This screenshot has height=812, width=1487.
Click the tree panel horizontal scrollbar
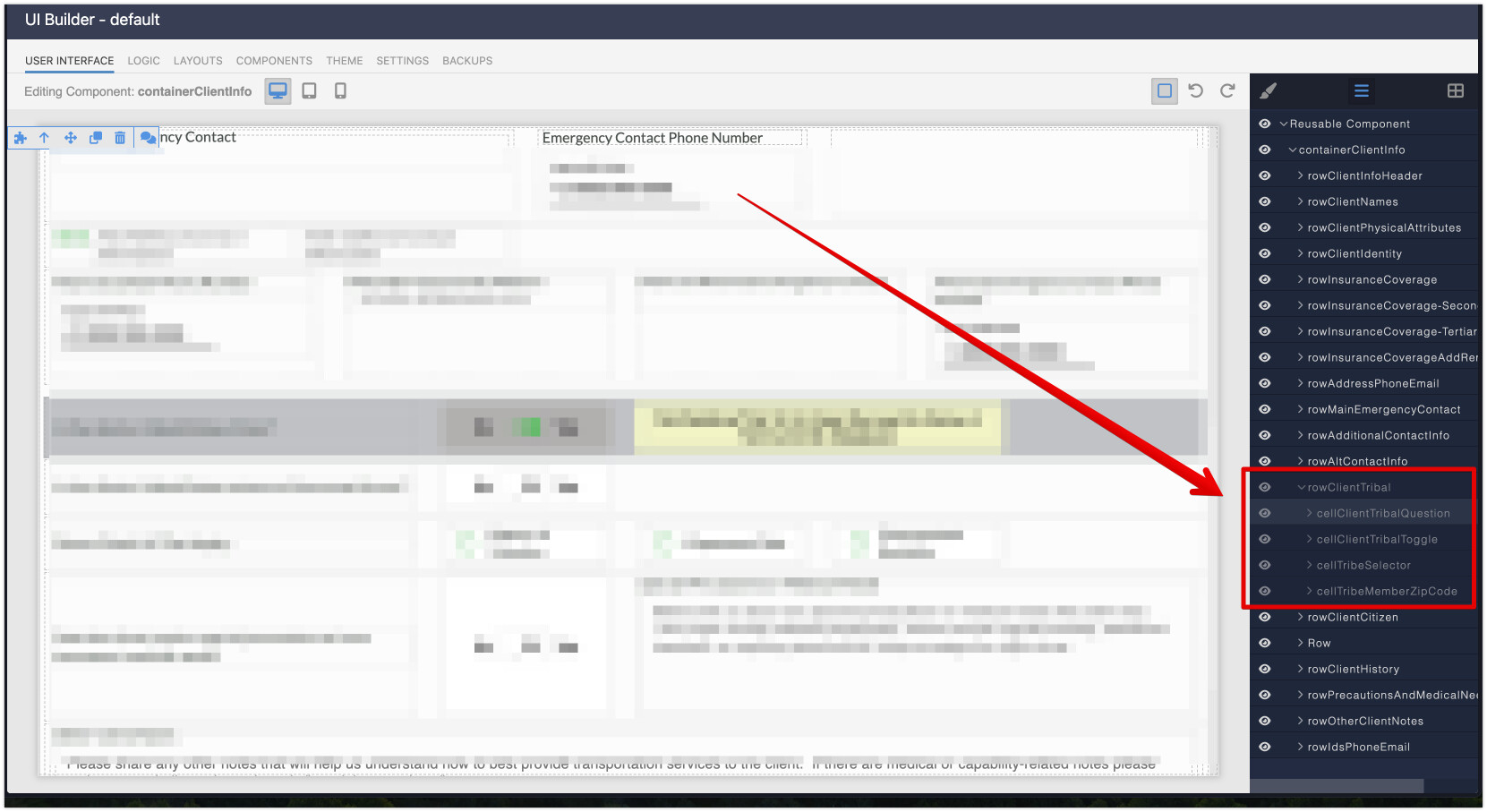tap(1337, 785)
